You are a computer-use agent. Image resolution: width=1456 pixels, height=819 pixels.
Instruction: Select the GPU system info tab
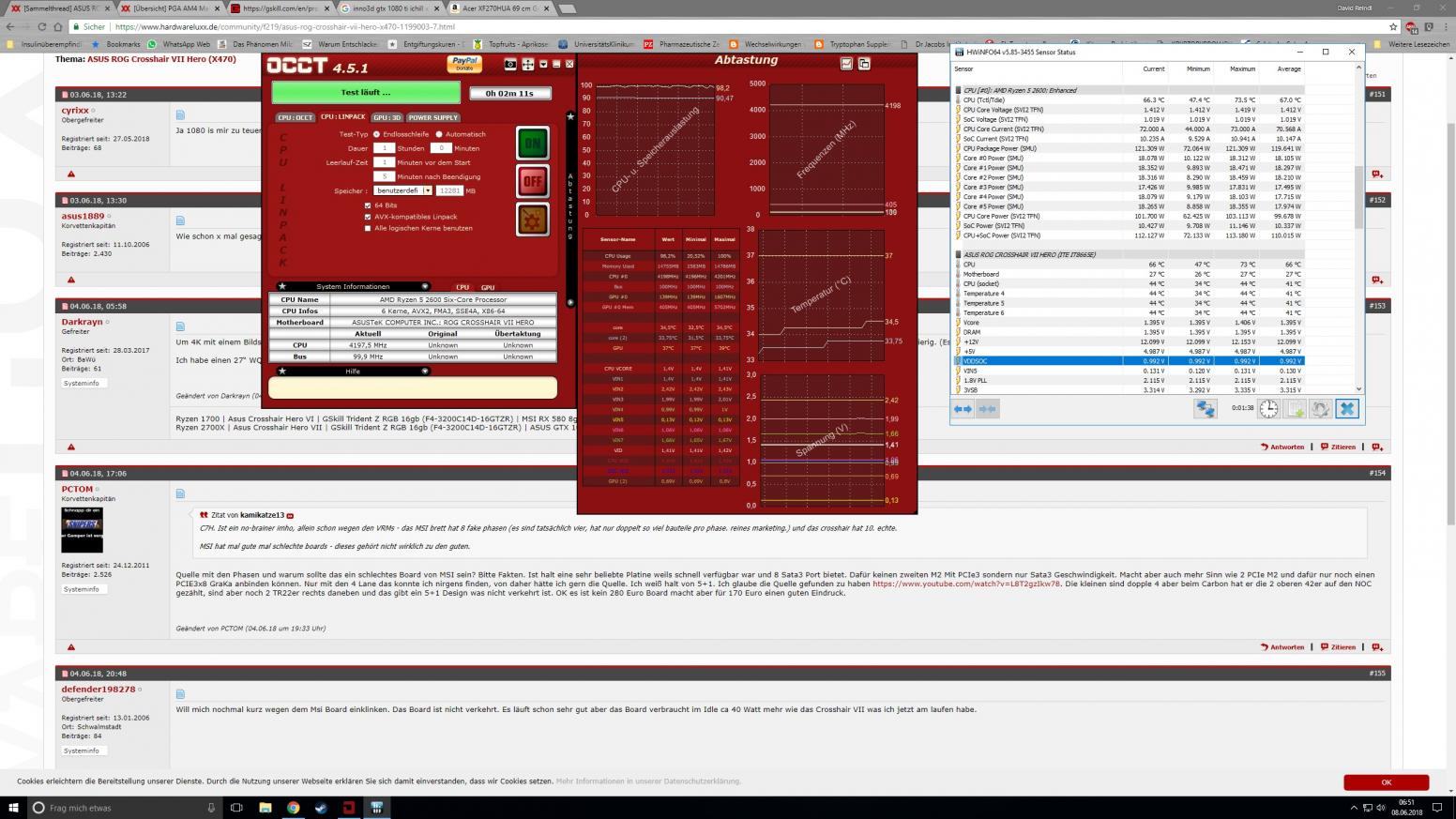[488, 287]
